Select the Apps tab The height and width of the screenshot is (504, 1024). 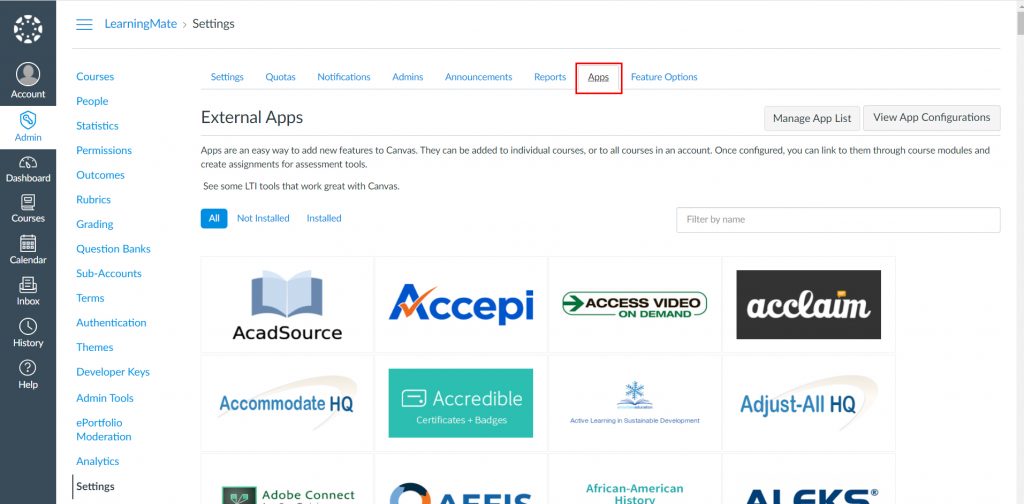598,77
